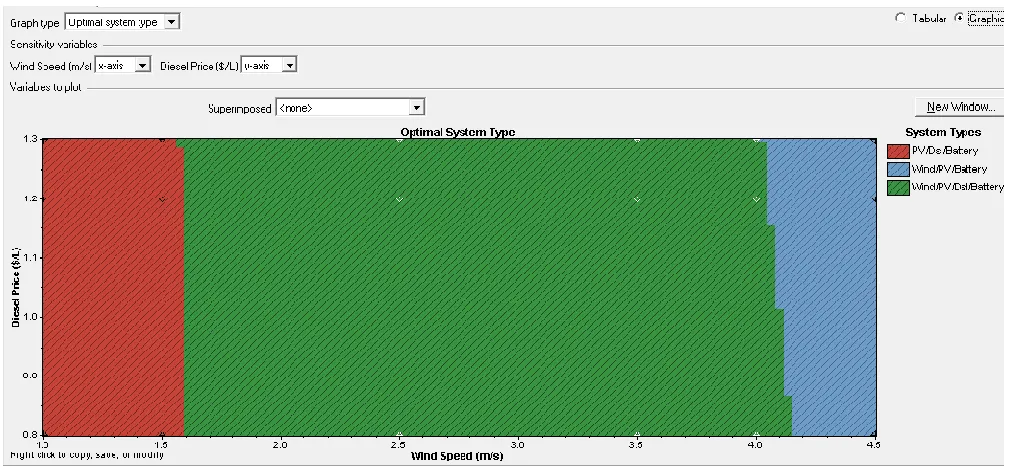Viewport: 1012px width, 470px height.
Task: Select the Graphic radio button
Action: (959, 19)
